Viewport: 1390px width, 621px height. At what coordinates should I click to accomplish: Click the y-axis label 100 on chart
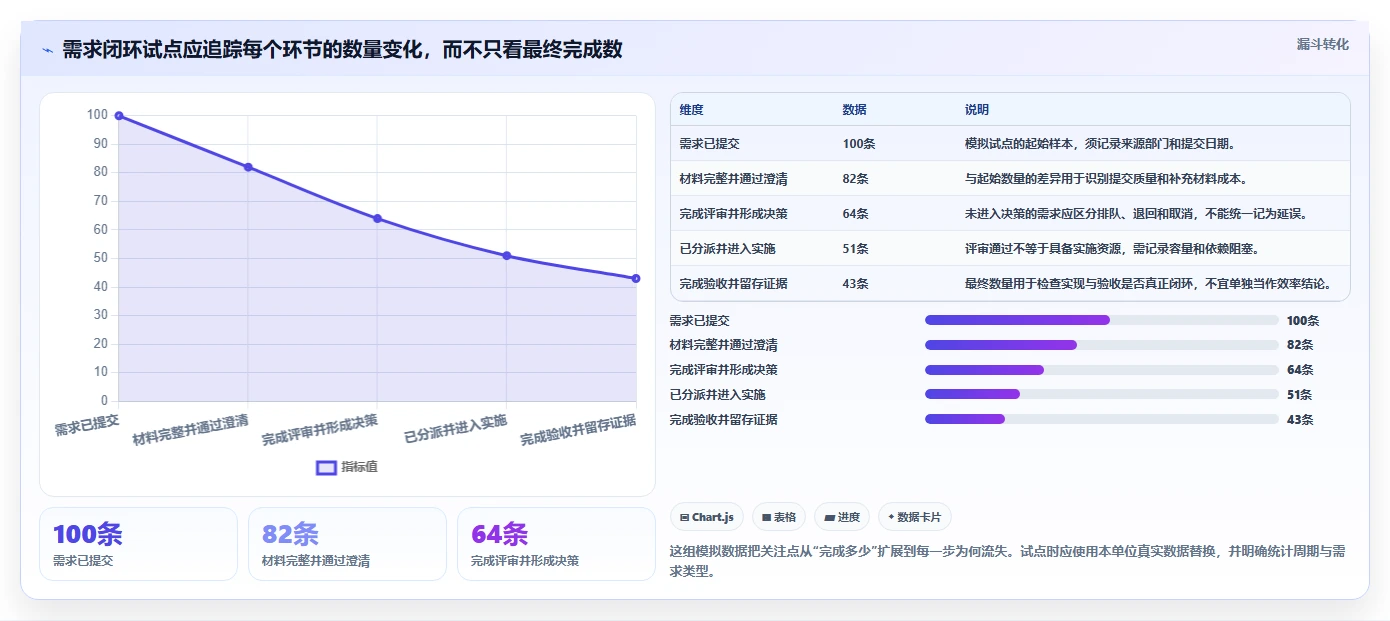pyautogui.click(x=97, y=115)
